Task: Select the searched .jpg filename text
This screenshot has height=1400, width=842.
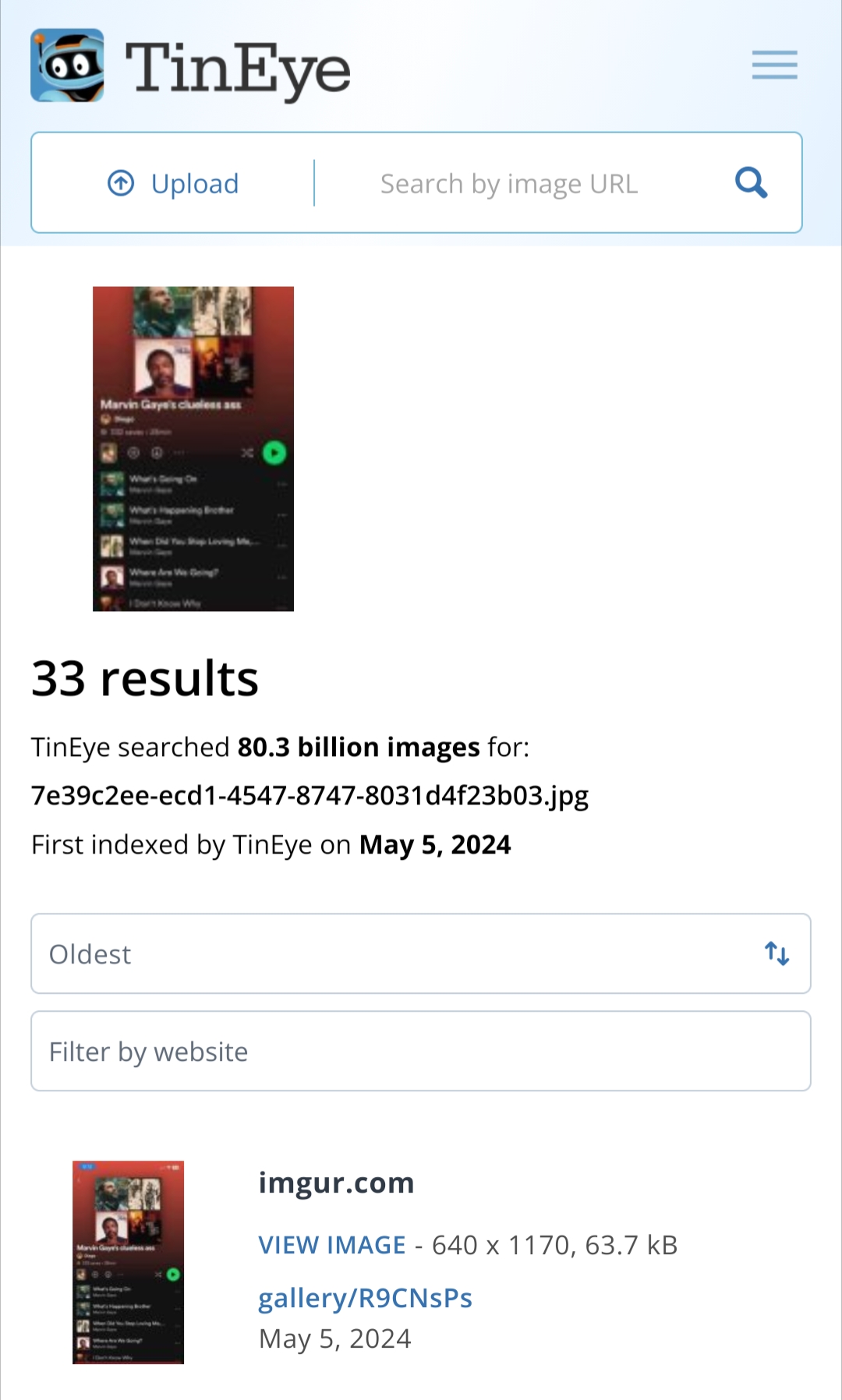Action: (x=310, y=796)
